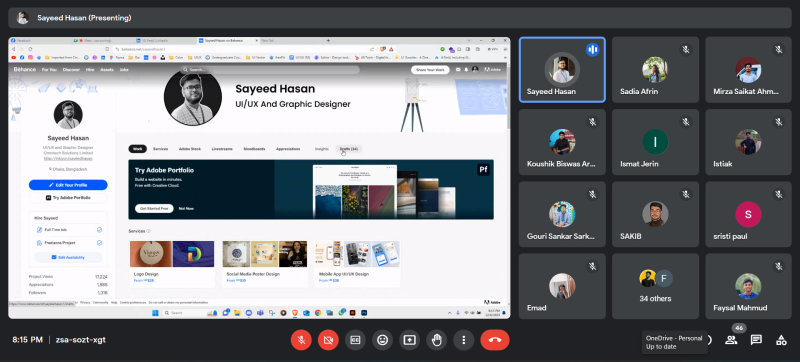The width and height of the screenshot is (800, 362).
Task: Switch to the Services tab on Behance
Action: [160, 149]
